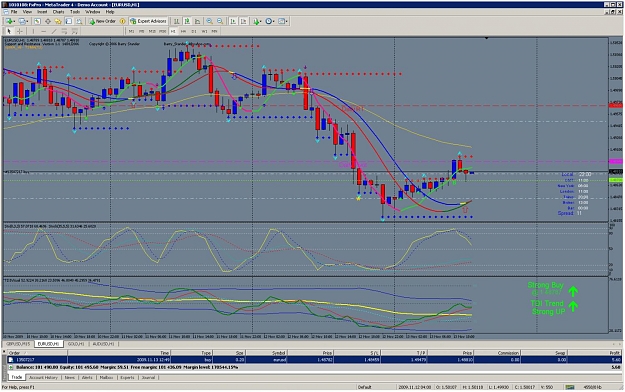Toggle the Market Watch window icon
This screenshot has width=625, height=392.
pos(37,21)
